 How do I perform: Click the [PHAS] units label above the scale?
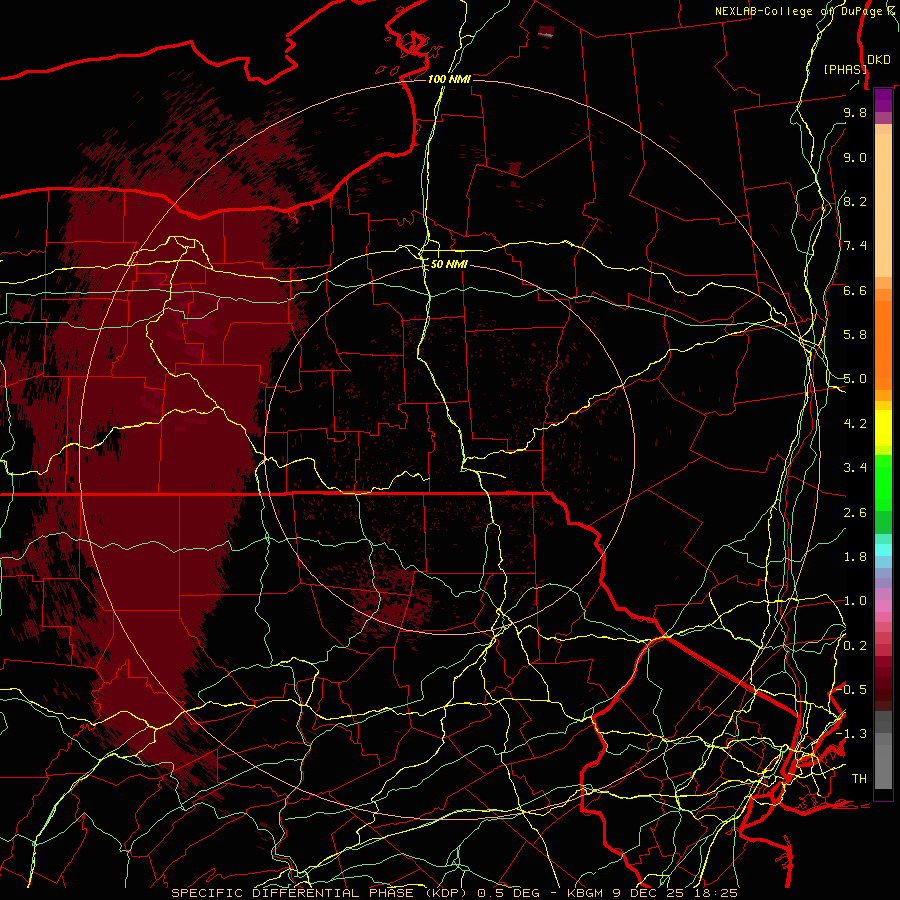coord(845,69)
